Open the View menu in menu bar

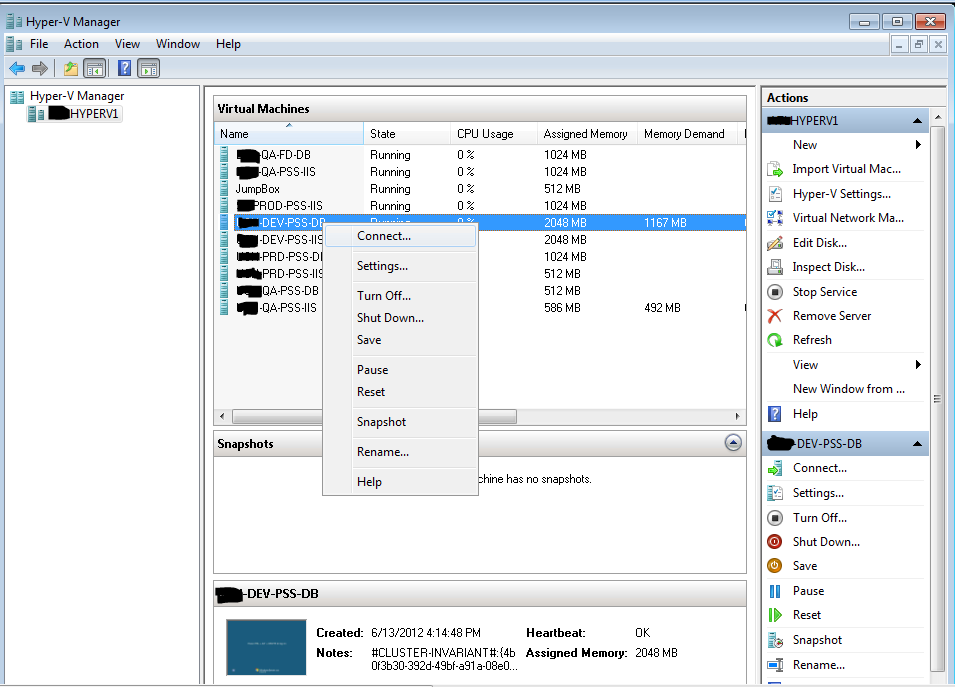coord(127,44)
